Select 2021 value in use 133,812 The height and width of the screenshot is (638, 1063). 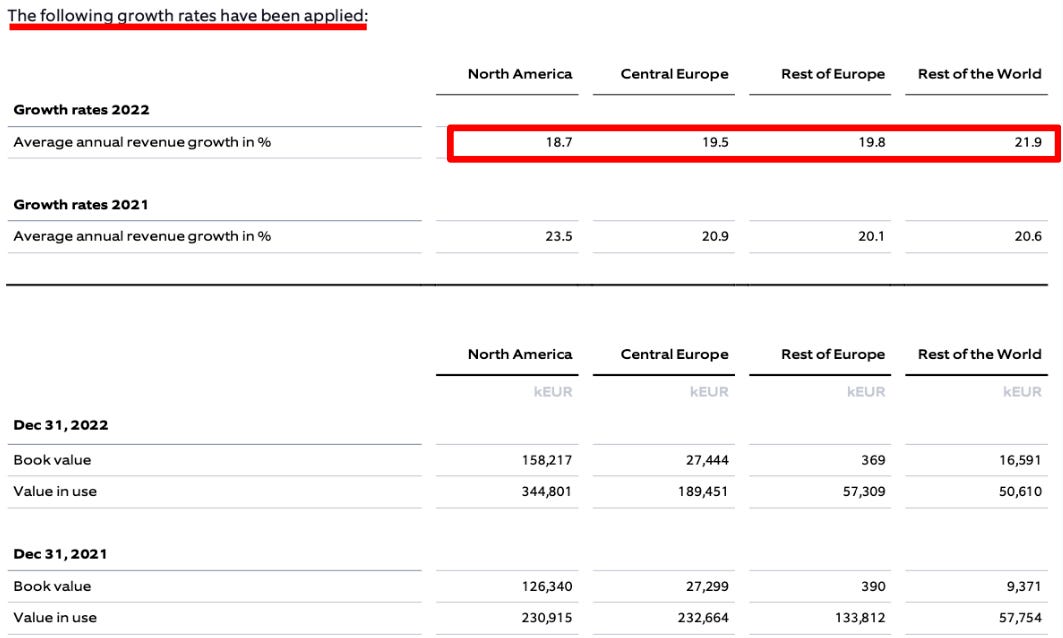pos(860,618)
